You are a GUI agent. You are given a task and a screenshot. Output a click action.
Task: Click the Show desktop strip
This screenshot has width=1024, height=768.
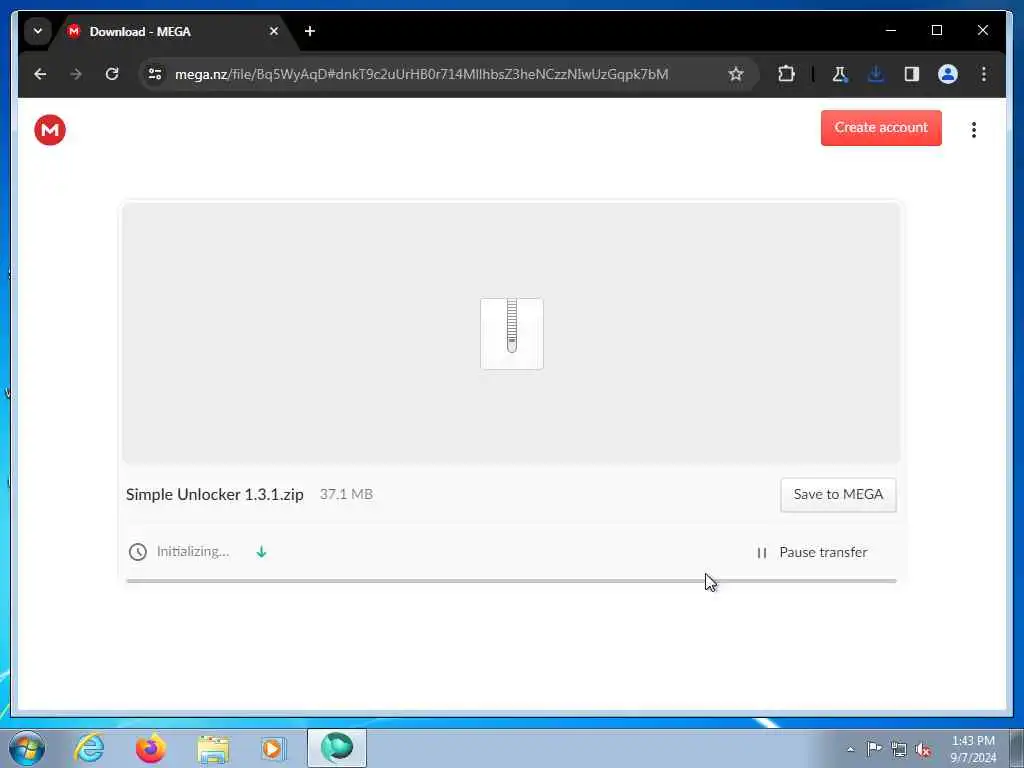[1016, 748]
